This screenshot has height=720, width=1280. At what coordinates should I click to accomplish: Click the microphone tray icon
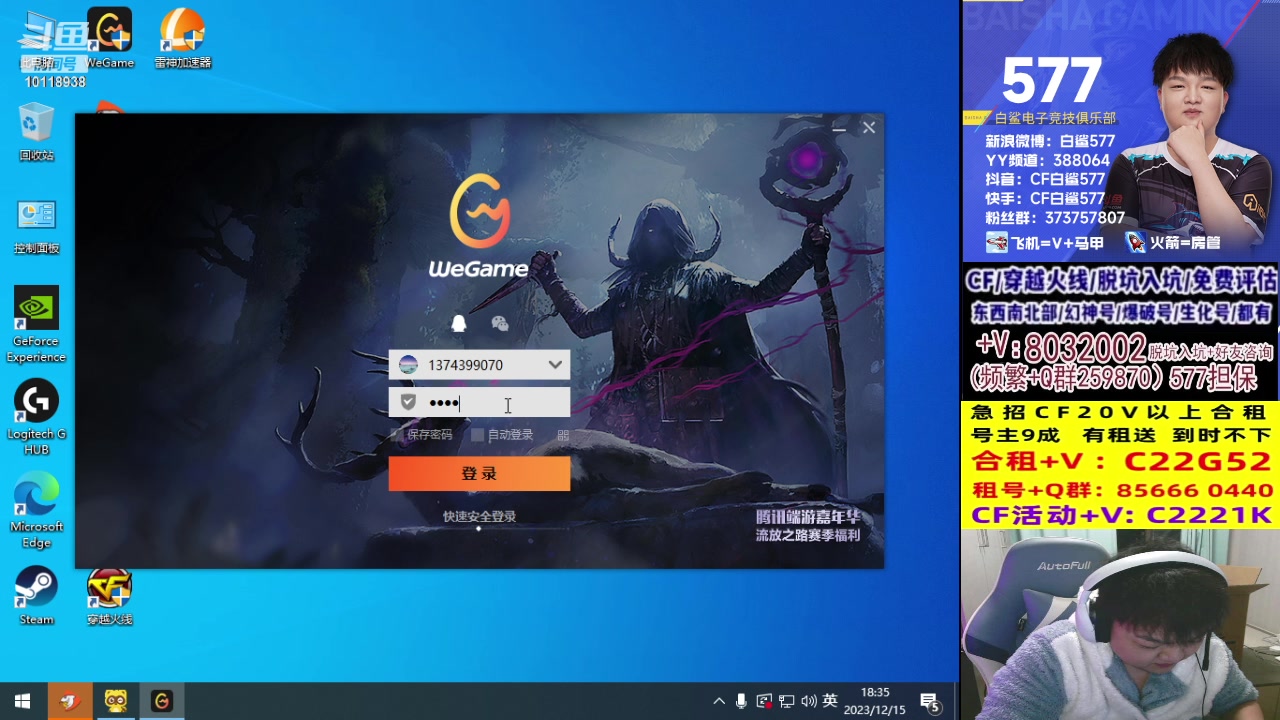tap(741, 701)
